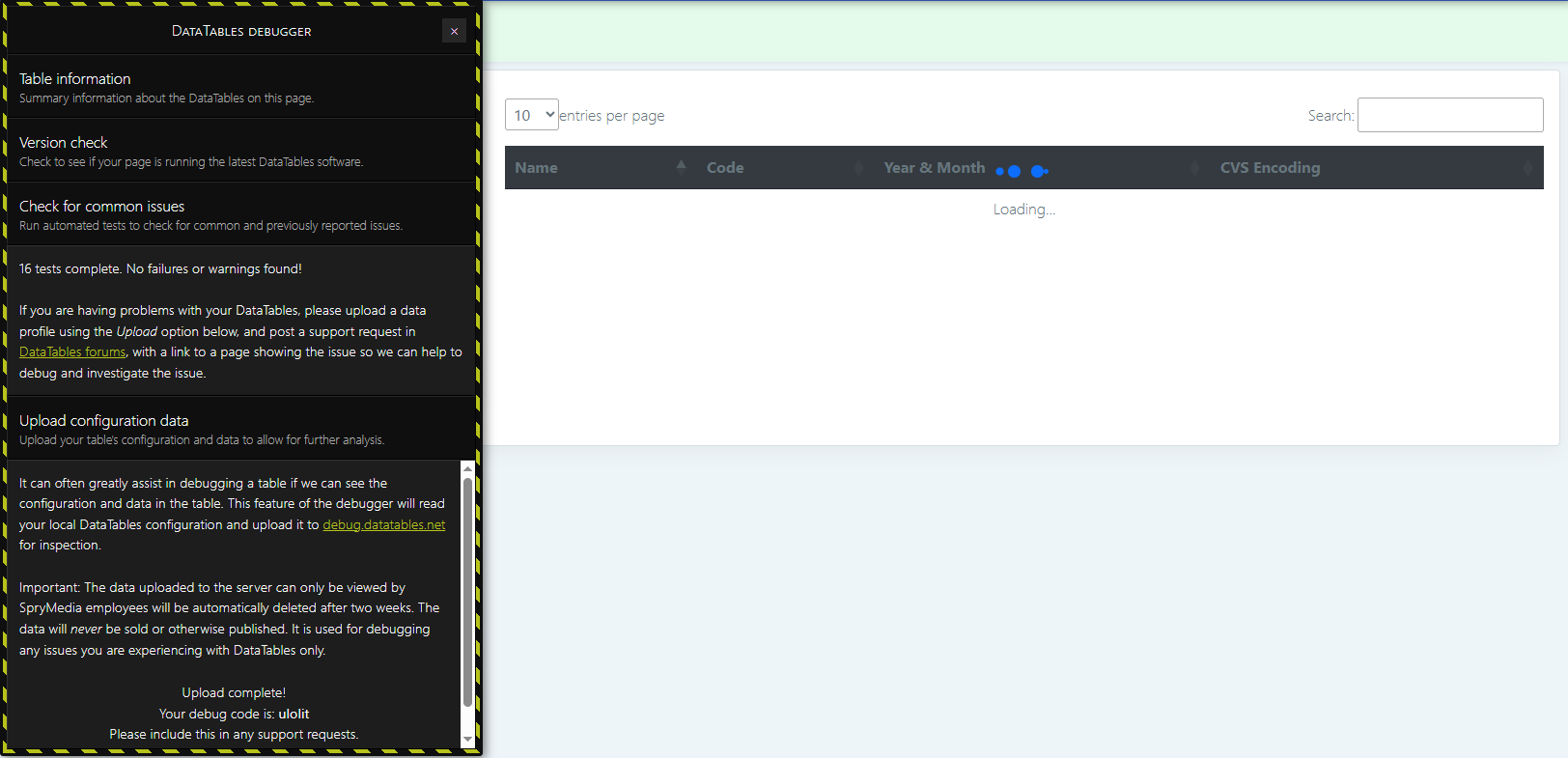Click the blue loading dots indicator
The width and height of the screenshot is (1568, 758).
click(x=1022, y=172)
